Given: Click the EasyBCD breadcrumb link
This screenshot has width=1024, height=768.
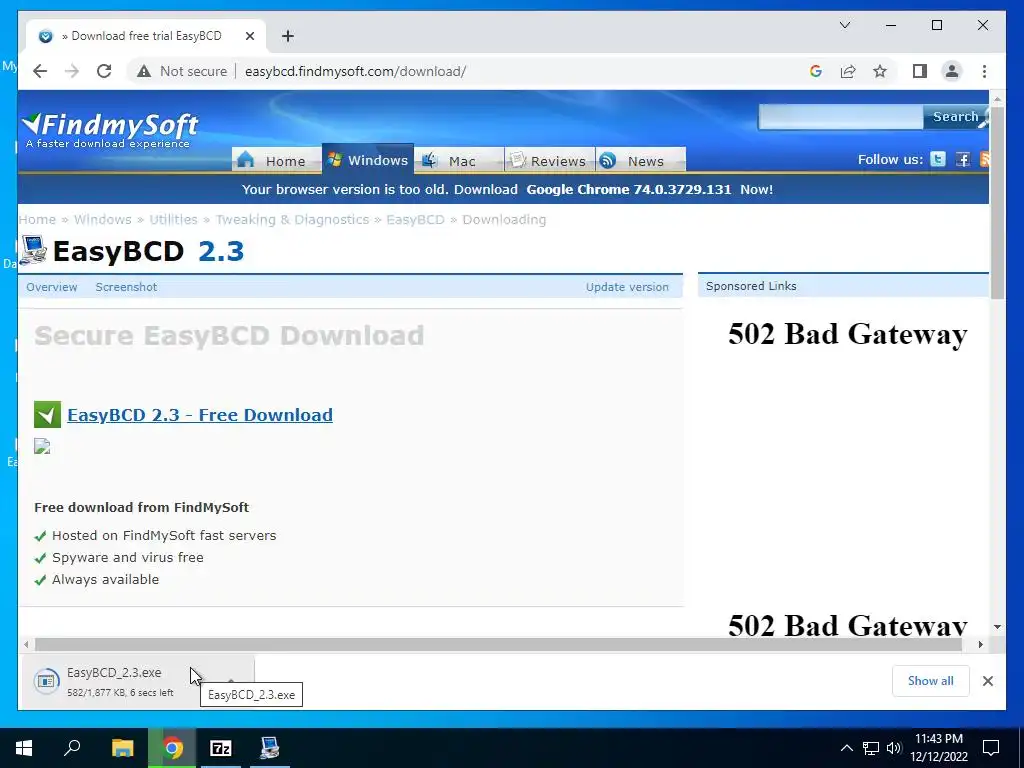Looking at the screenshot, I should tap(415, 219).
